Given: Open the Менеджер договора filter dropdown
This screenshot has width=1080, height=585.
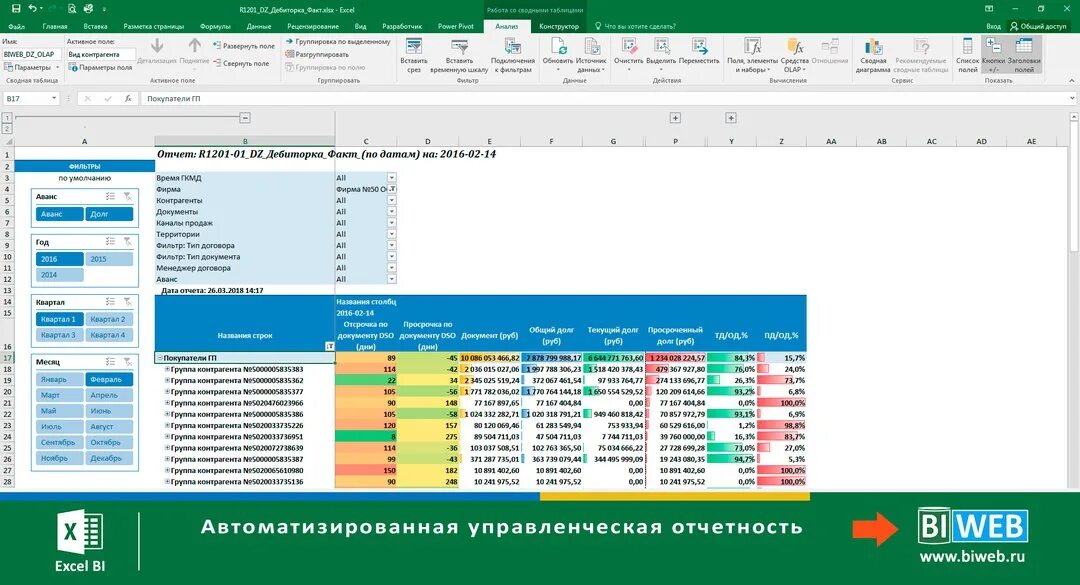Looking at the screenshot, I should pyautogui.click(x=391, y=268).
